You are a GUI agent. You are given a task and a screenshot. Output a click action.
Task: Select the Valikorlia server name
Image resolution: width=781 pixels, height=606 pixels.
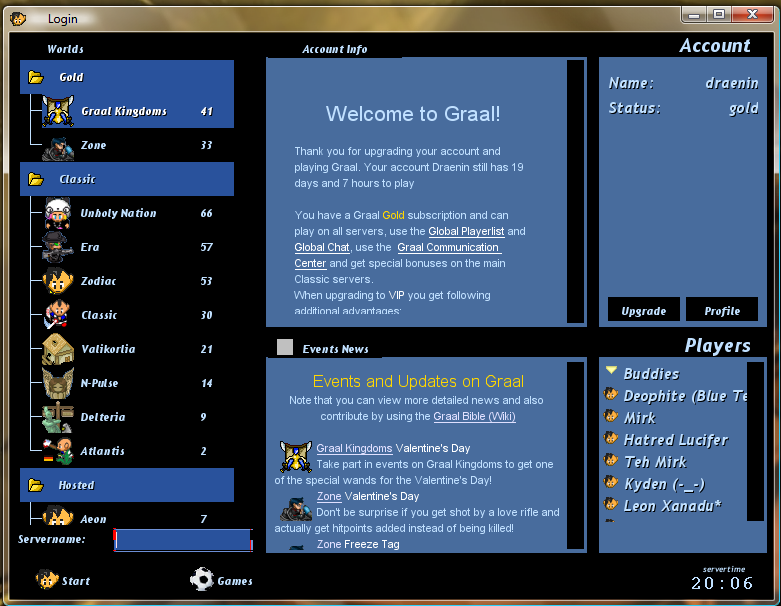(108, 349)
